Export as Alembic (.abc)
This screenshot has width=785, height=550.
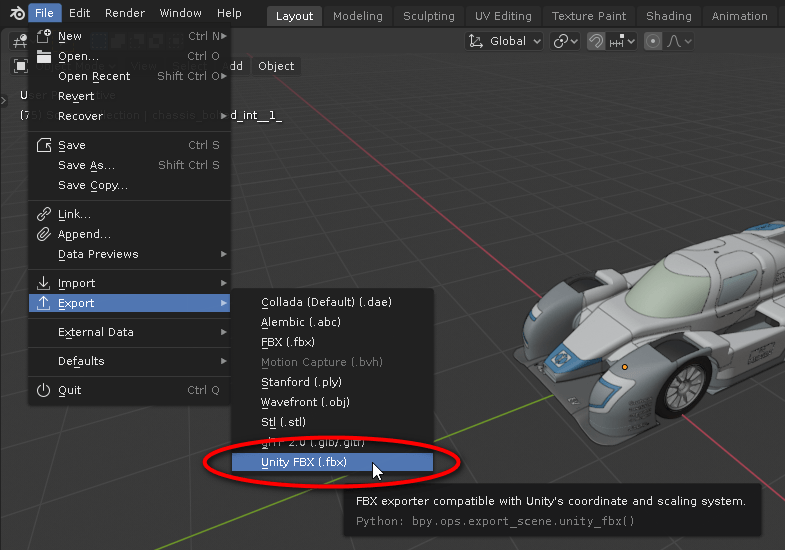(332, 322)
